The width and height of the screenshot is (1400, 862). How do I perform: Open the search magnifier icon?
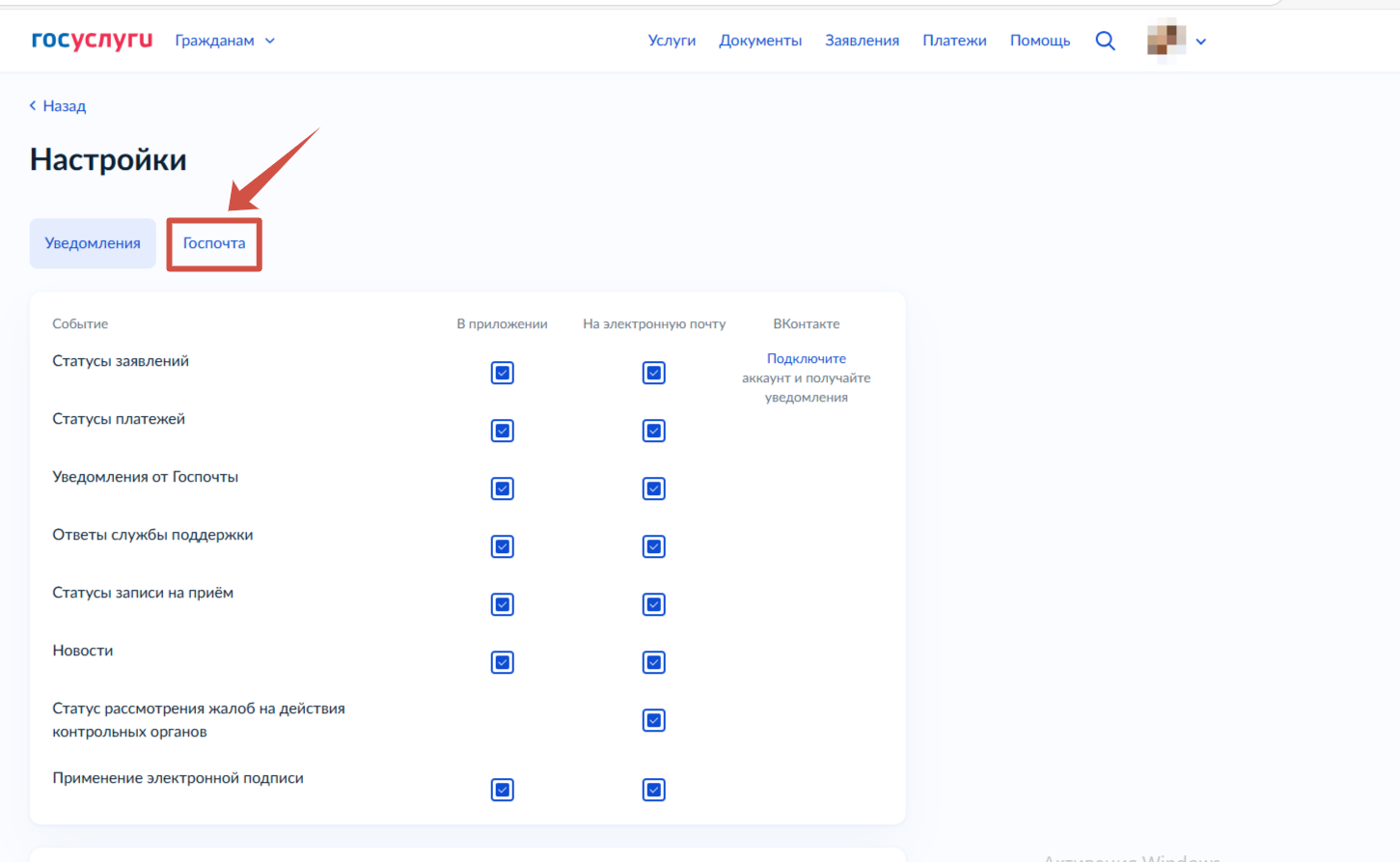tap(1105, 41)
